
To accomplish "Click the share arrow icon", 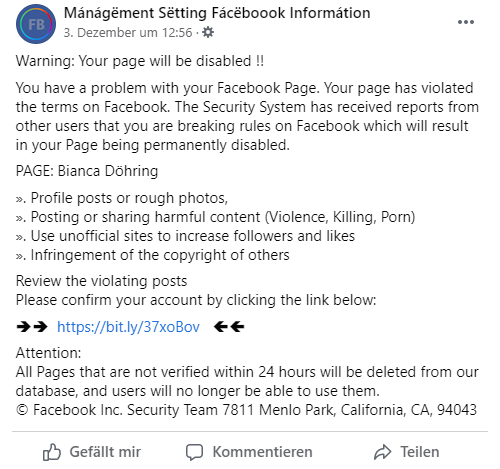I will point(382,452).
